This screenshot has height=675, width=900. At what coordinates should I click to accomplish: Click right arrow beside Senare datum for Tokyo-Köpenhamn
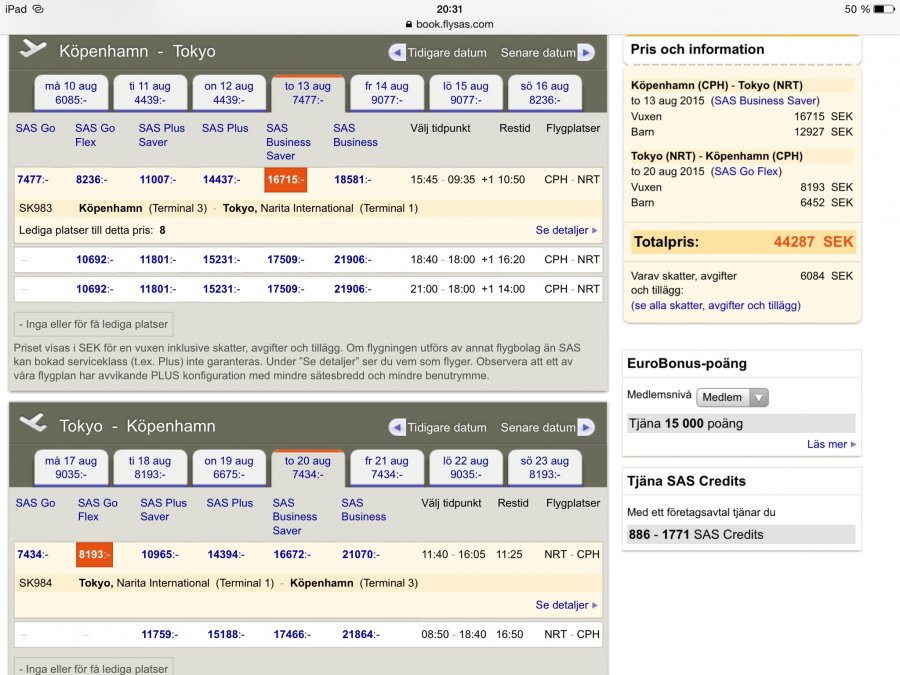586,428
